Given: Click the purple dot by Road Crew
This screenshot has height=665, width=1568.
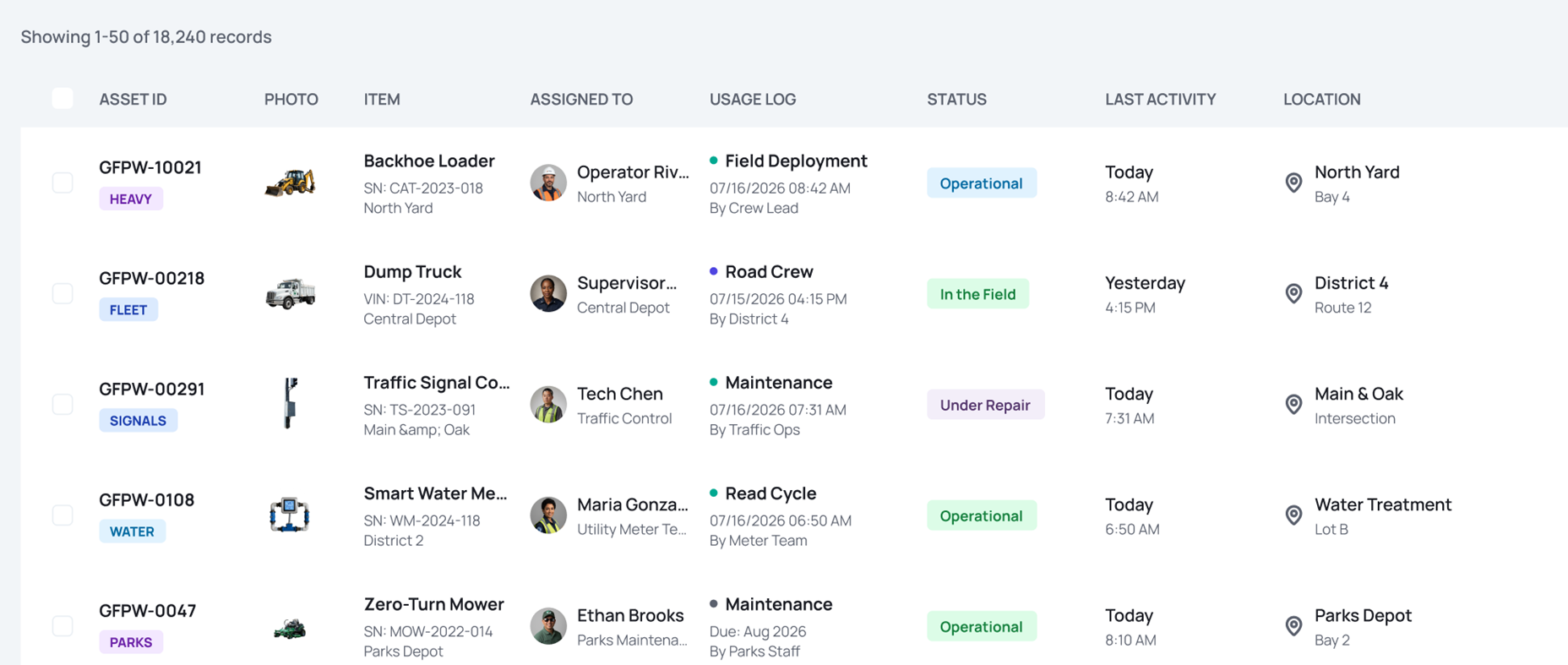Looking at the screenshot, I should pos(714,271).
